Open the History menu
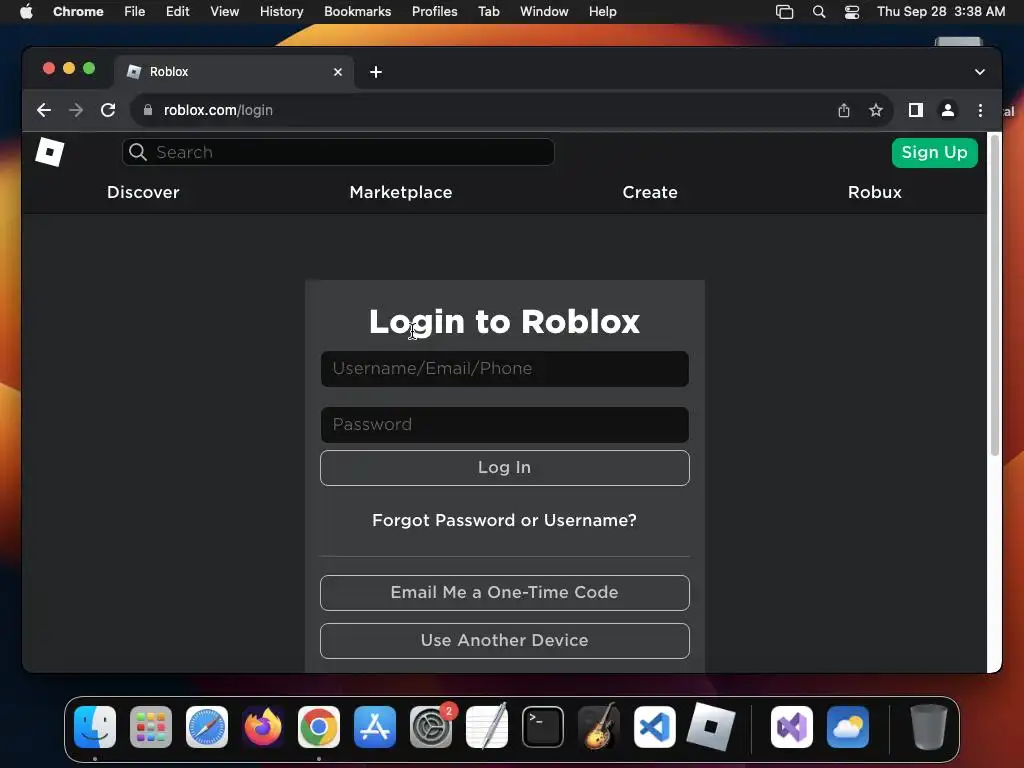 click(x=281, y=11)
